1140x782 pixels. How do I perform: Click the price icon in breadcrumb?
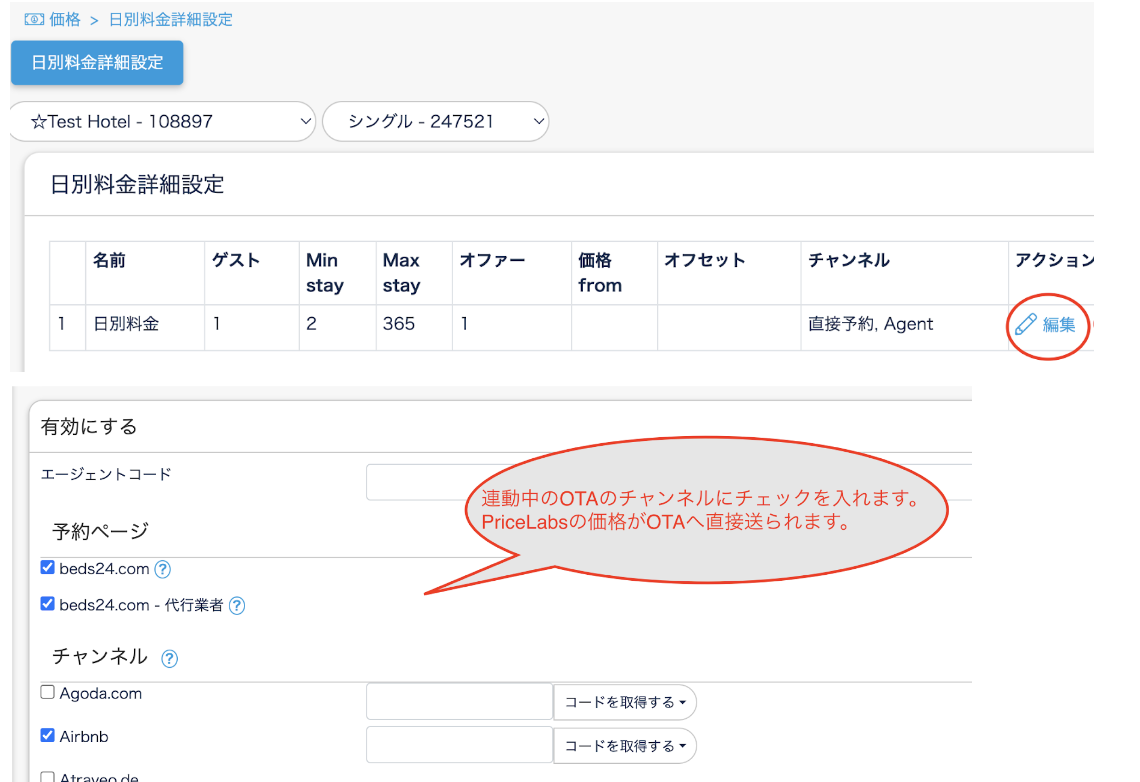pyautogui.click(x=34, y=19)
